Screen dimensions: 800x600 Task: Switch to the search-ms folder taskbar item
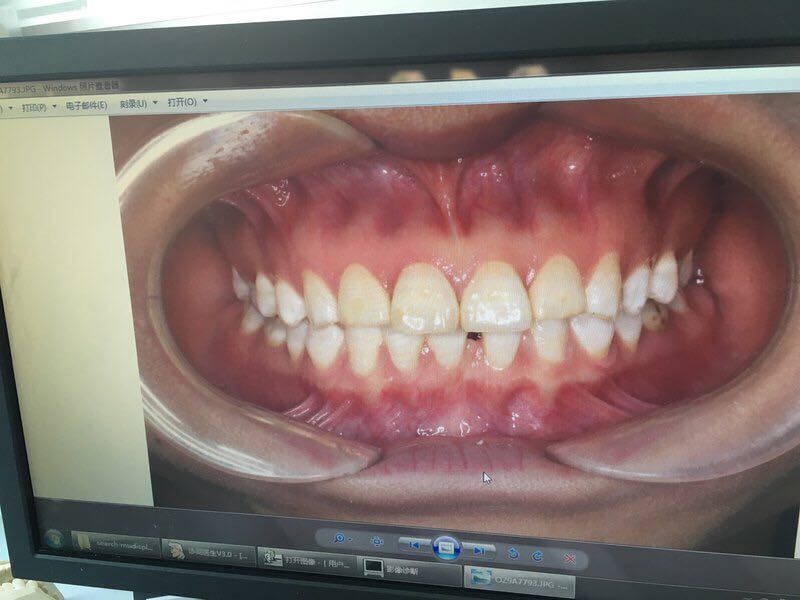coord(115,544)
